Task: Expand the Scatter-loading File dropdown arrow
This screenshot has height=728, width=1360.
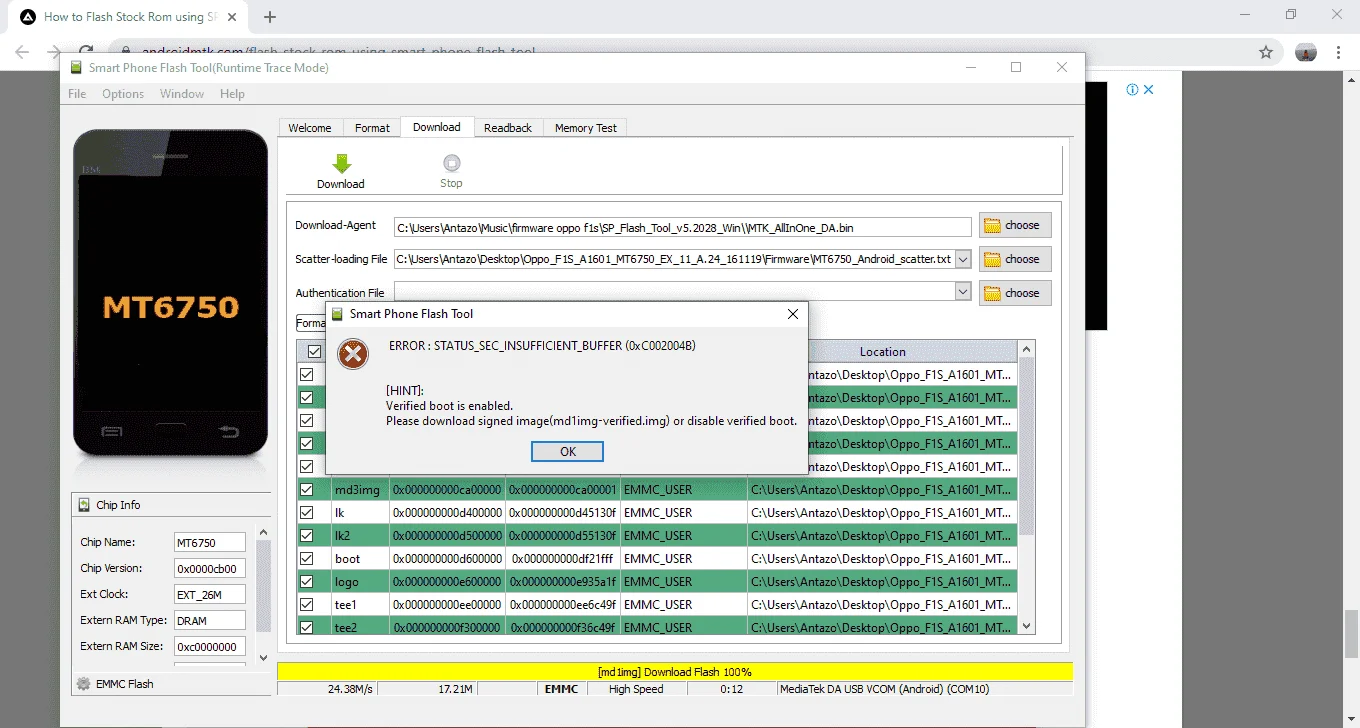Action: coord(963,259)
